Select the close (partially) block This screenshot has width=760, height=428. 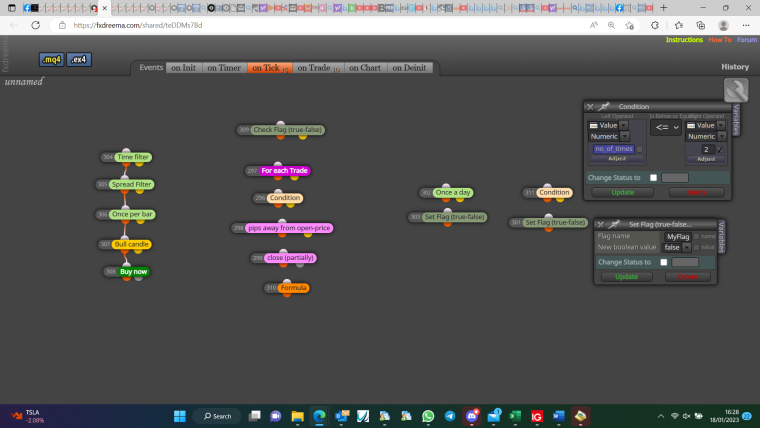point(290,258)
